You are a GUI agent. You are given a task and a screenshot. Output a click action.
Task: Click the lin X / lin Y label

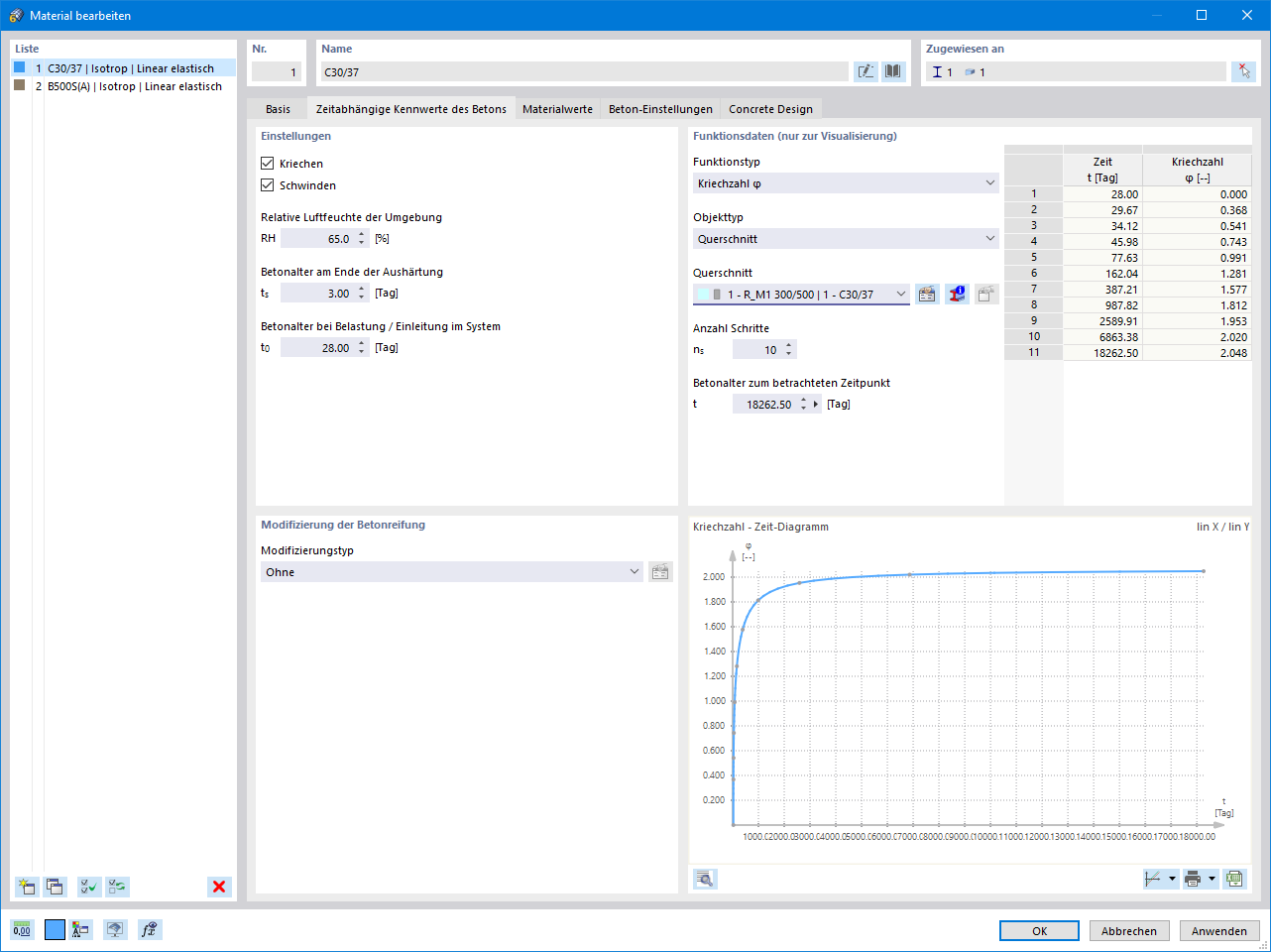[x=1222, y=527]
